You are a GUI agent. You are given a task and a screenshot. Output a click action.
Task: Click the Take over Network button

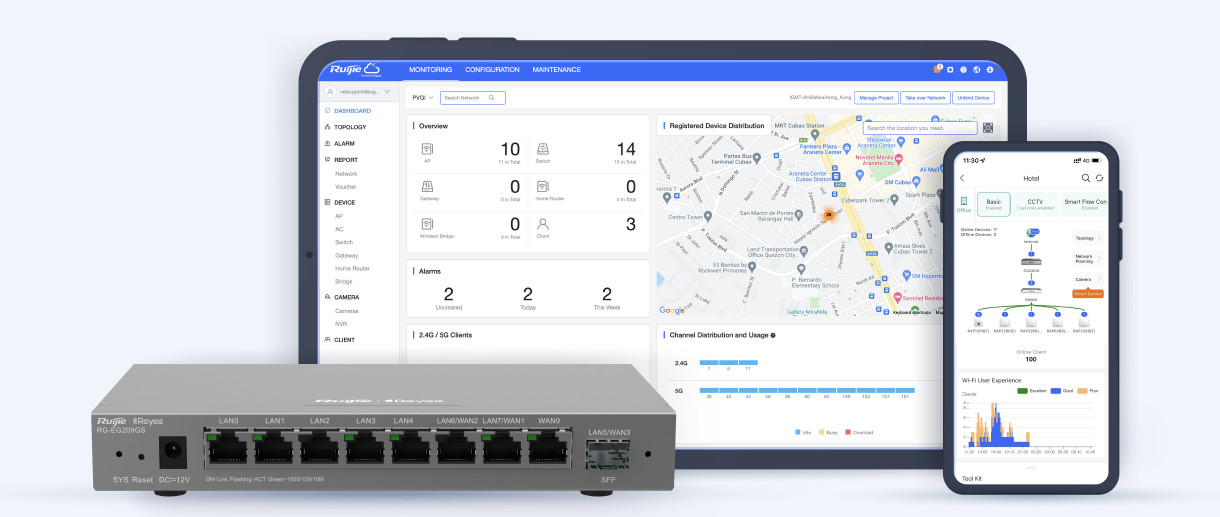(925, 98)
